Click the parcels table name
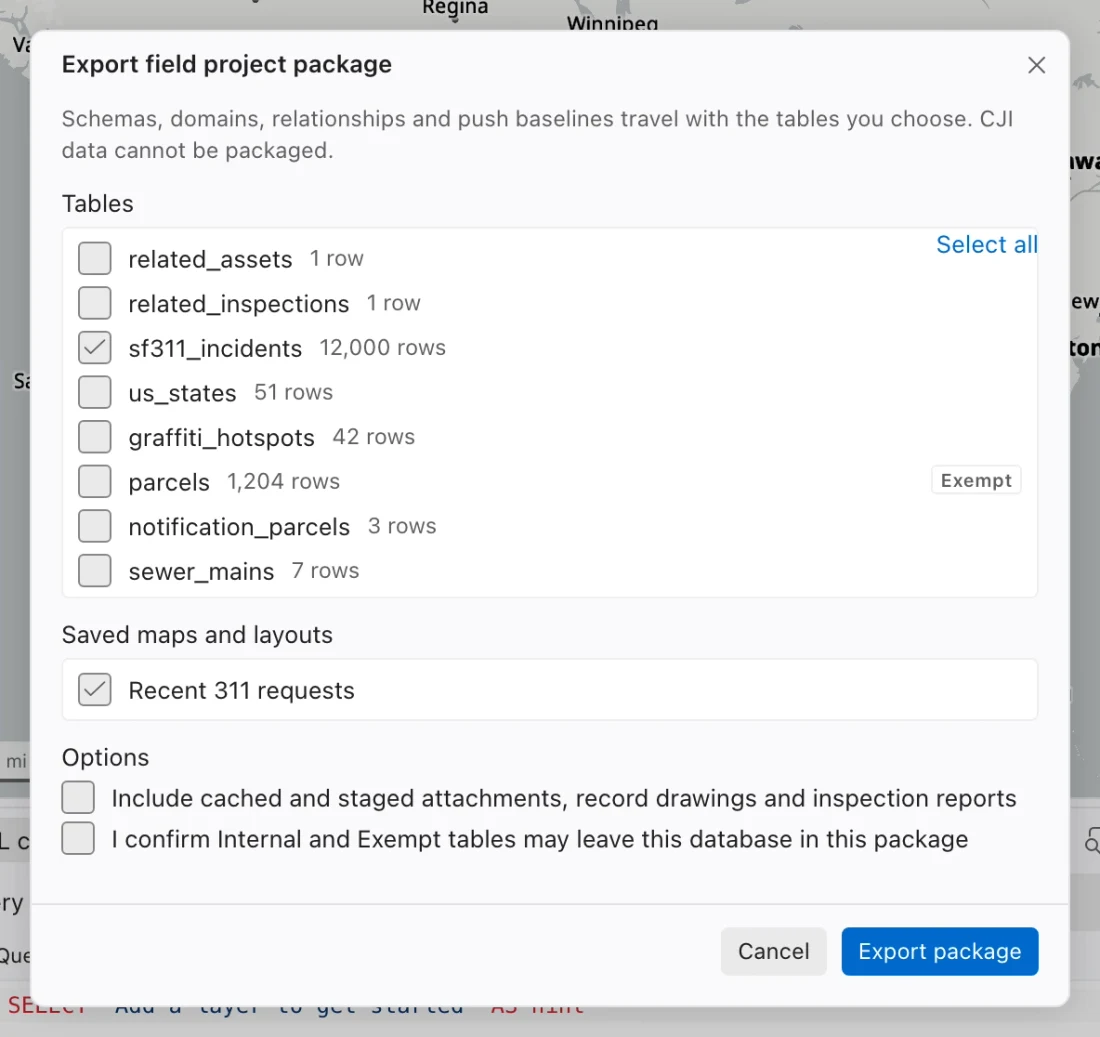This screenshot has width=1100, height=1037. [x=168, y=483]
